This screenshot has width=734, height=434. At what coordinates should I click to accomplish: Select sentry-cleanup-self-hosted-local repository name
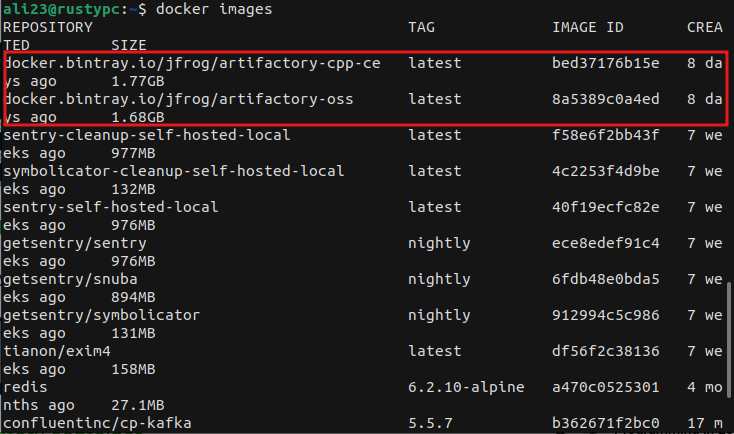coord(147,135)
